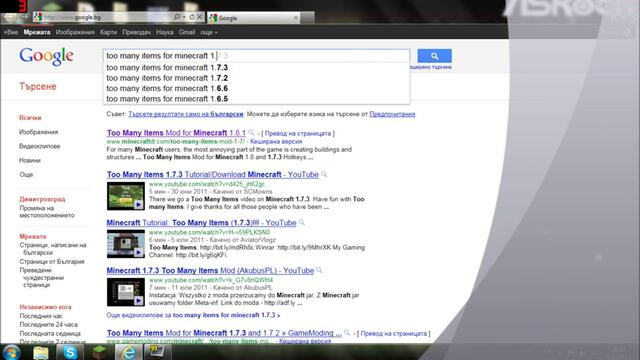Click the Google logo

[46, 56]
